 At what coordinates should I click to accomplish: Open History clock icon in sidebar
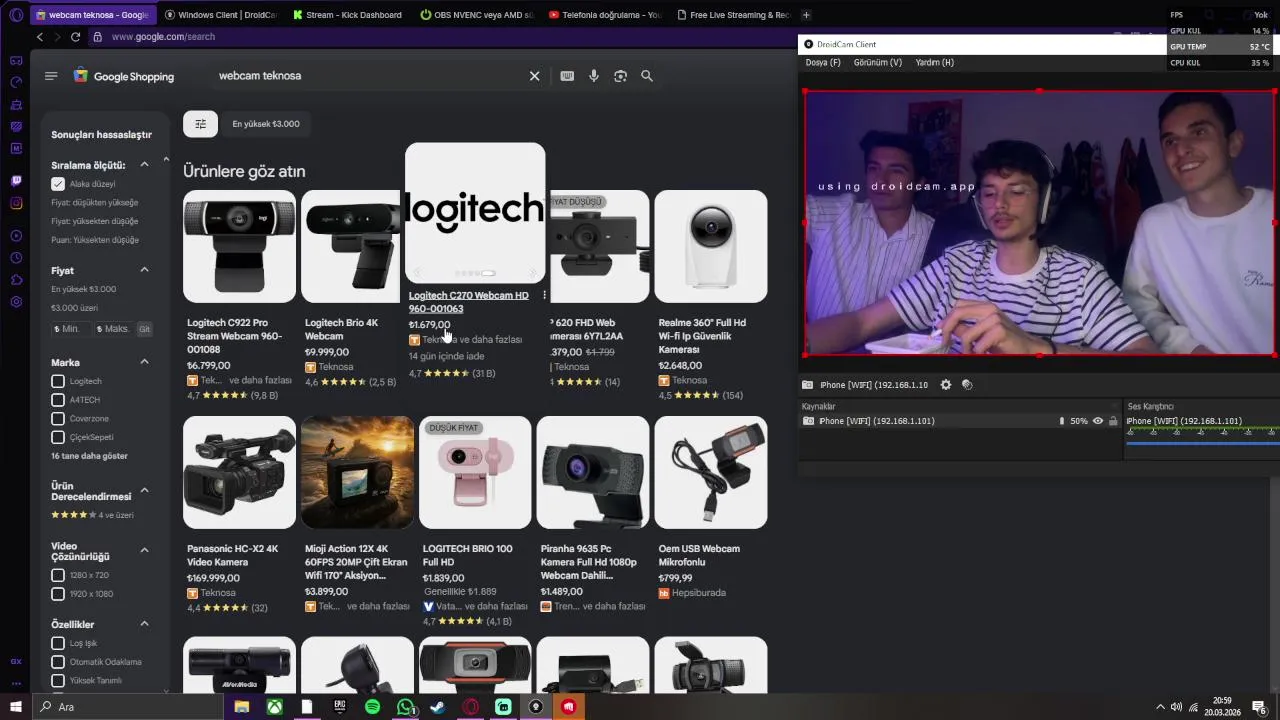[16, 258]
